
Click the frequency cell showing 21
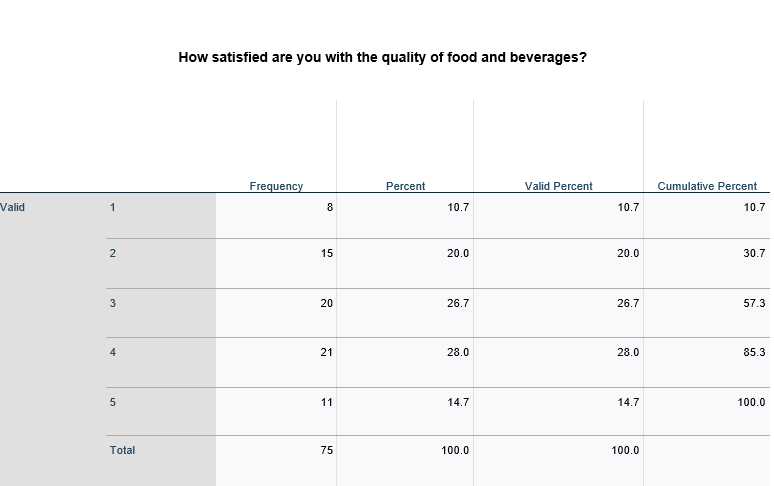pos(326,353)
